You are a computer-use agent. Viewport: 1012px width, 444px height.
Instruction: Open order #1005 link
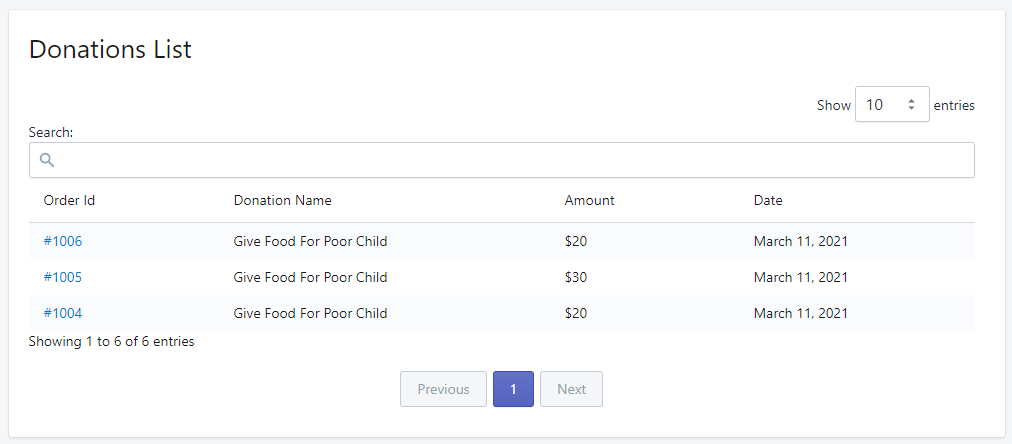pyautogui.click(x=63, y=277)
